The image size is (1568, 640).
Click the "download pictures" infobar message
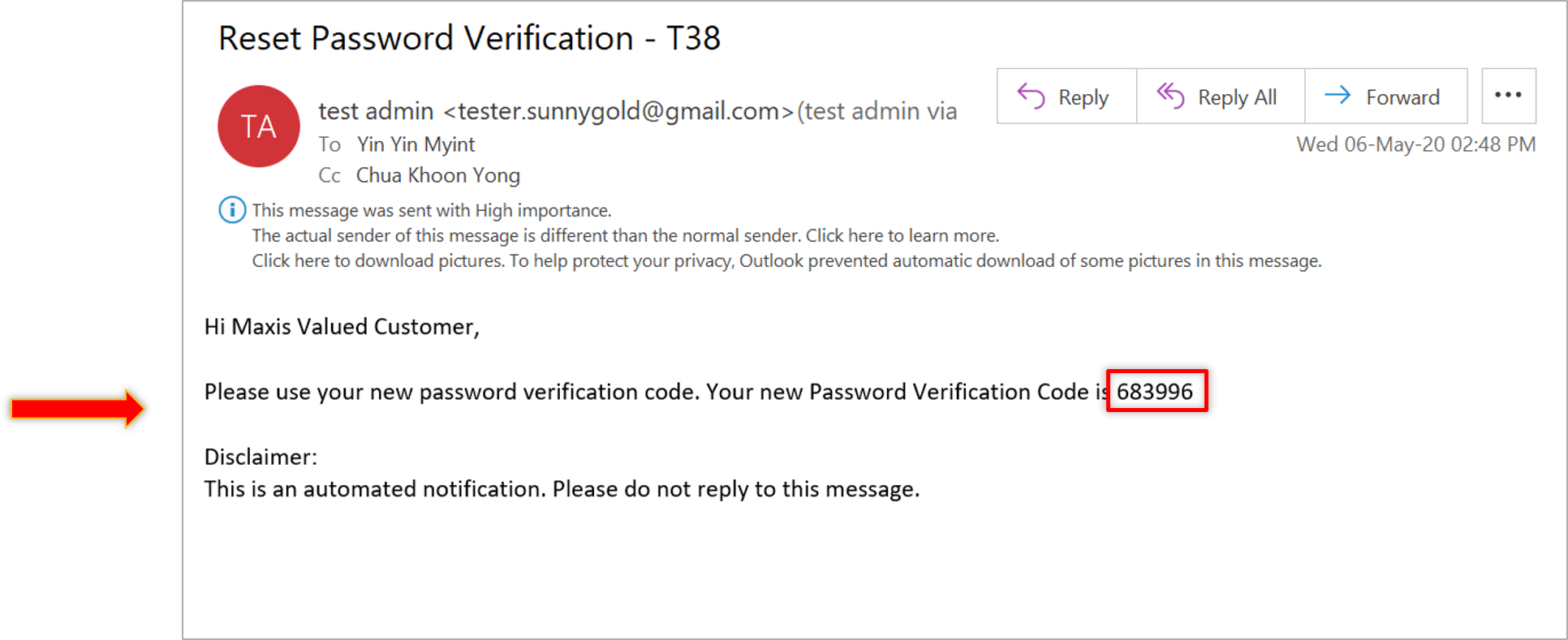click(786, 261)
